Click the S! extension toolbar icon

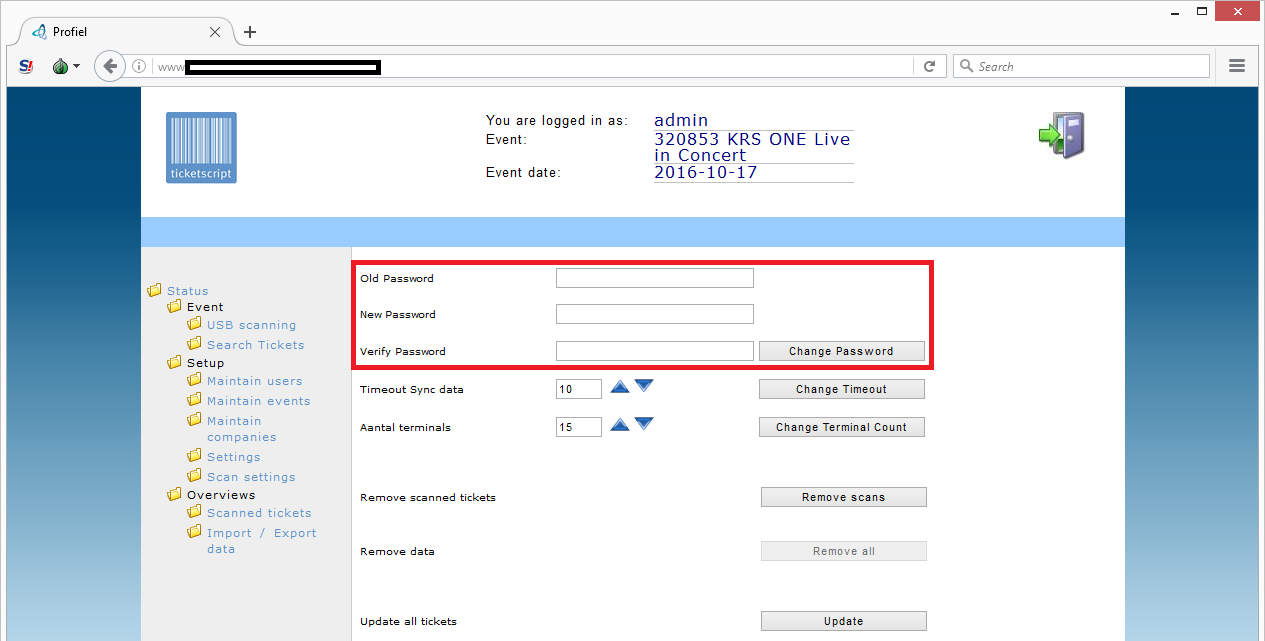pos(26,66)
